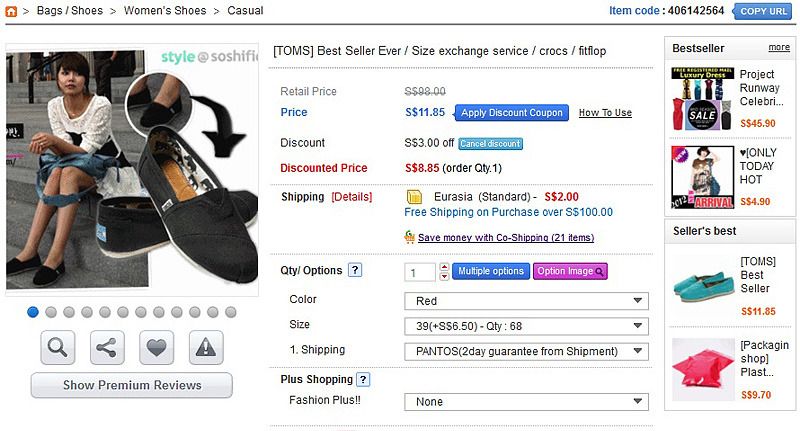
Task: Select the first image carousel dot
Action: coord(33,312)
